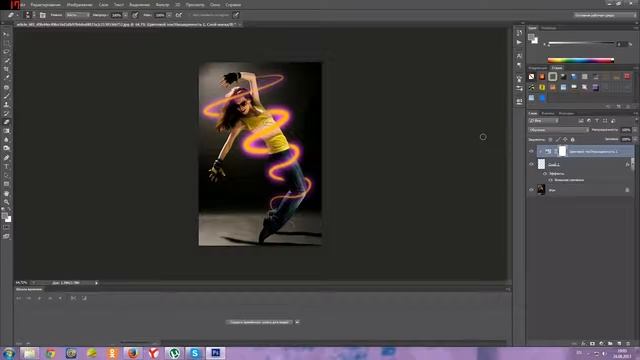
Task: Click the new group folder icon
Action: [610, 344]
